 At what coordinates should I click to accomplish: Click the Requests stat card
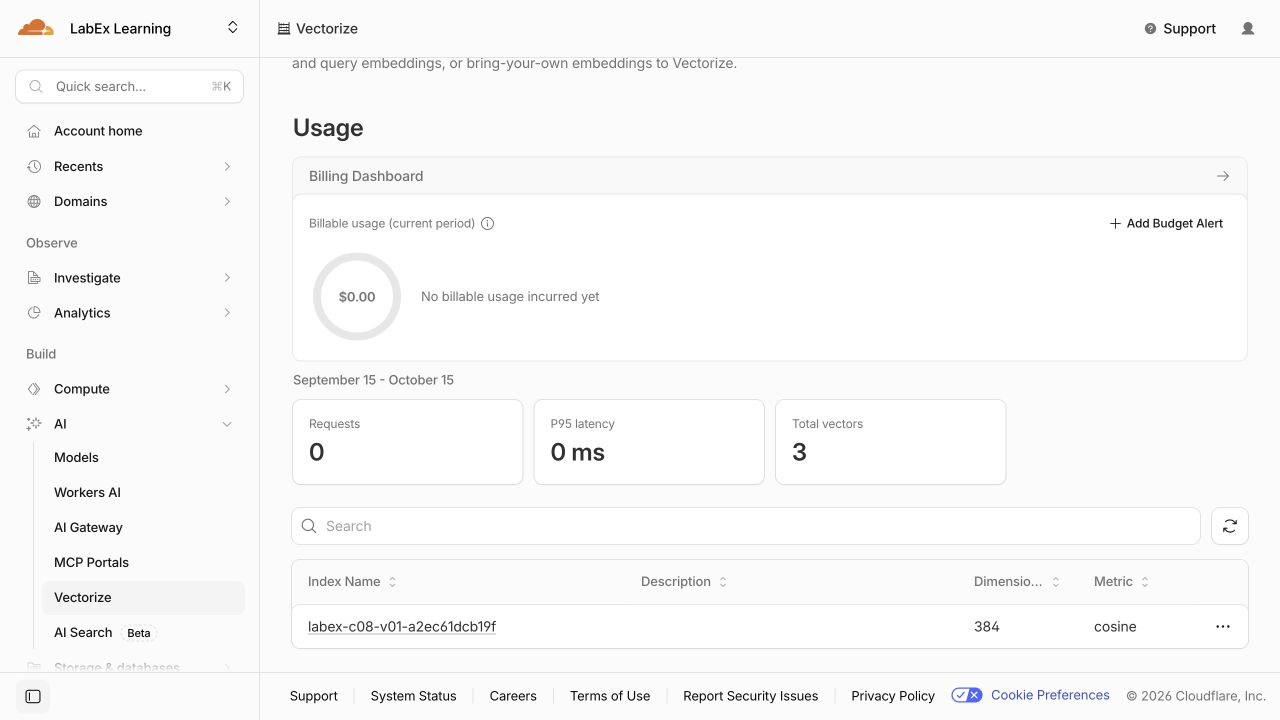pos(408,442)
